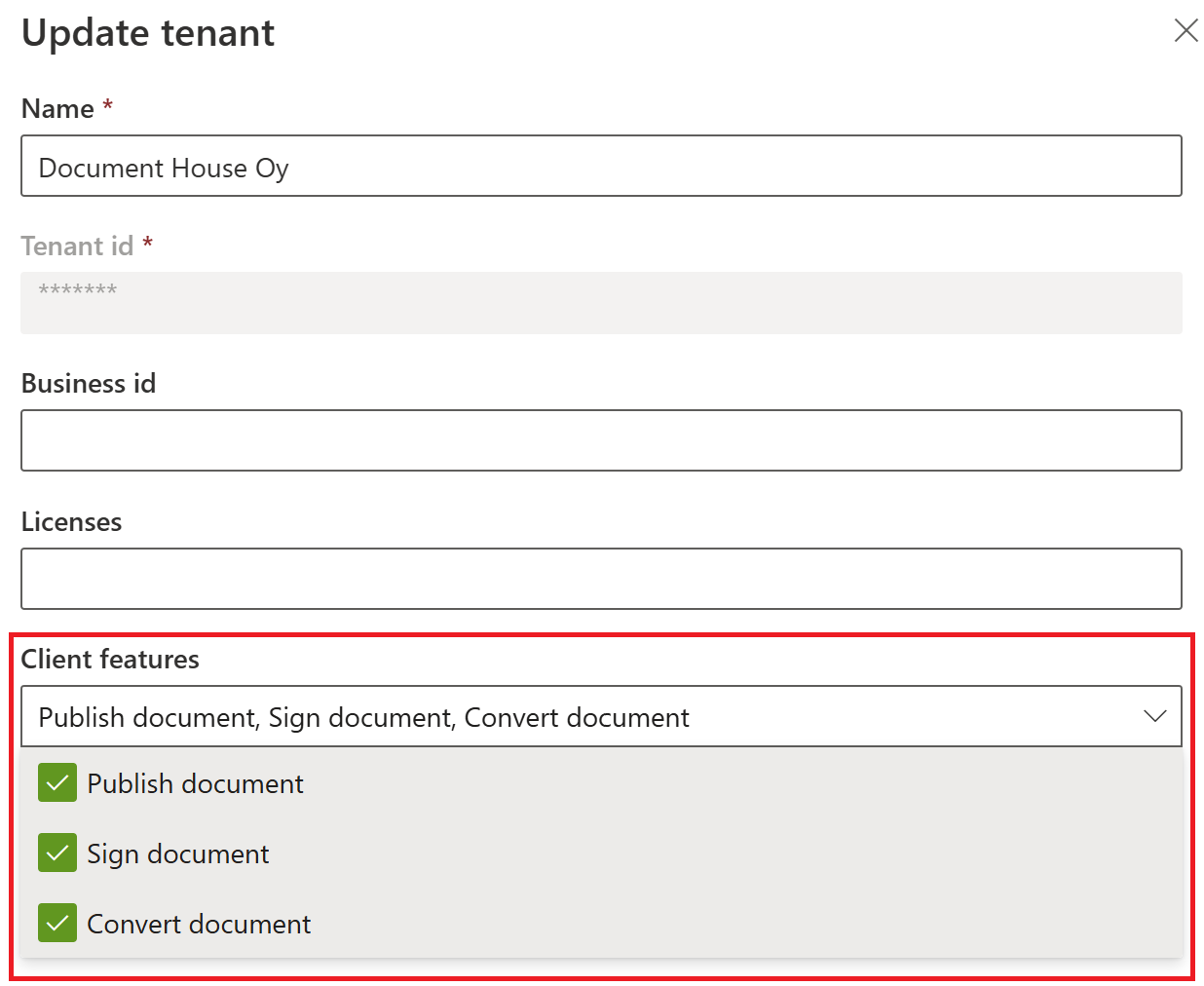Open the Client features combo box
Viewport: 1204px width, 986px height.
584,717
